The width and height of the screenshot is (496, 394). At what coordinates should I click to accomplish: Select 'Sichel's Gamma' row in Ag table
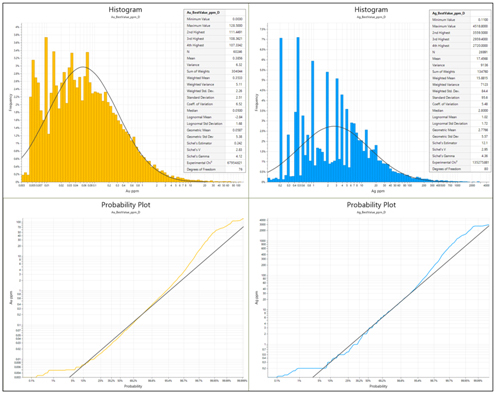tap(460, 156)
